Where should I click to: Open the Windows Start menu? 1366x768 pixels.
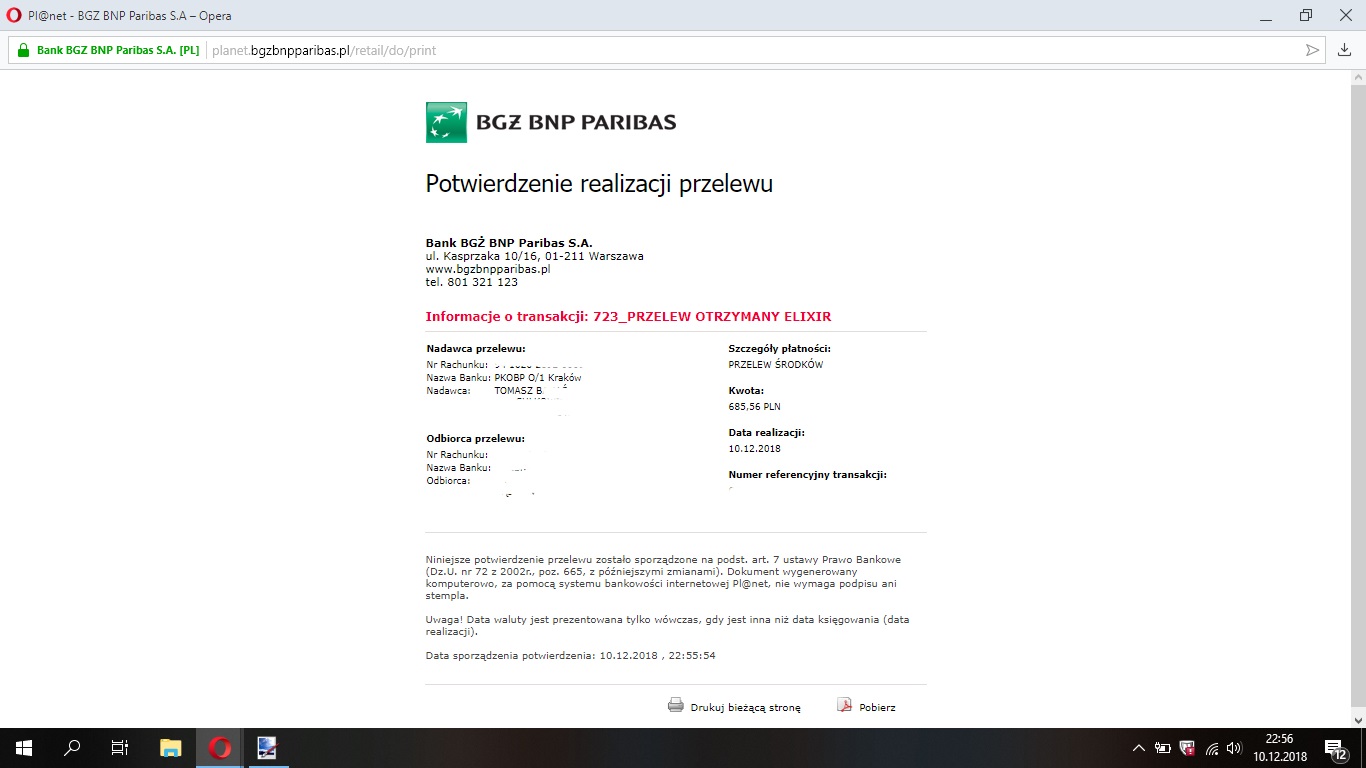[24, 748]
